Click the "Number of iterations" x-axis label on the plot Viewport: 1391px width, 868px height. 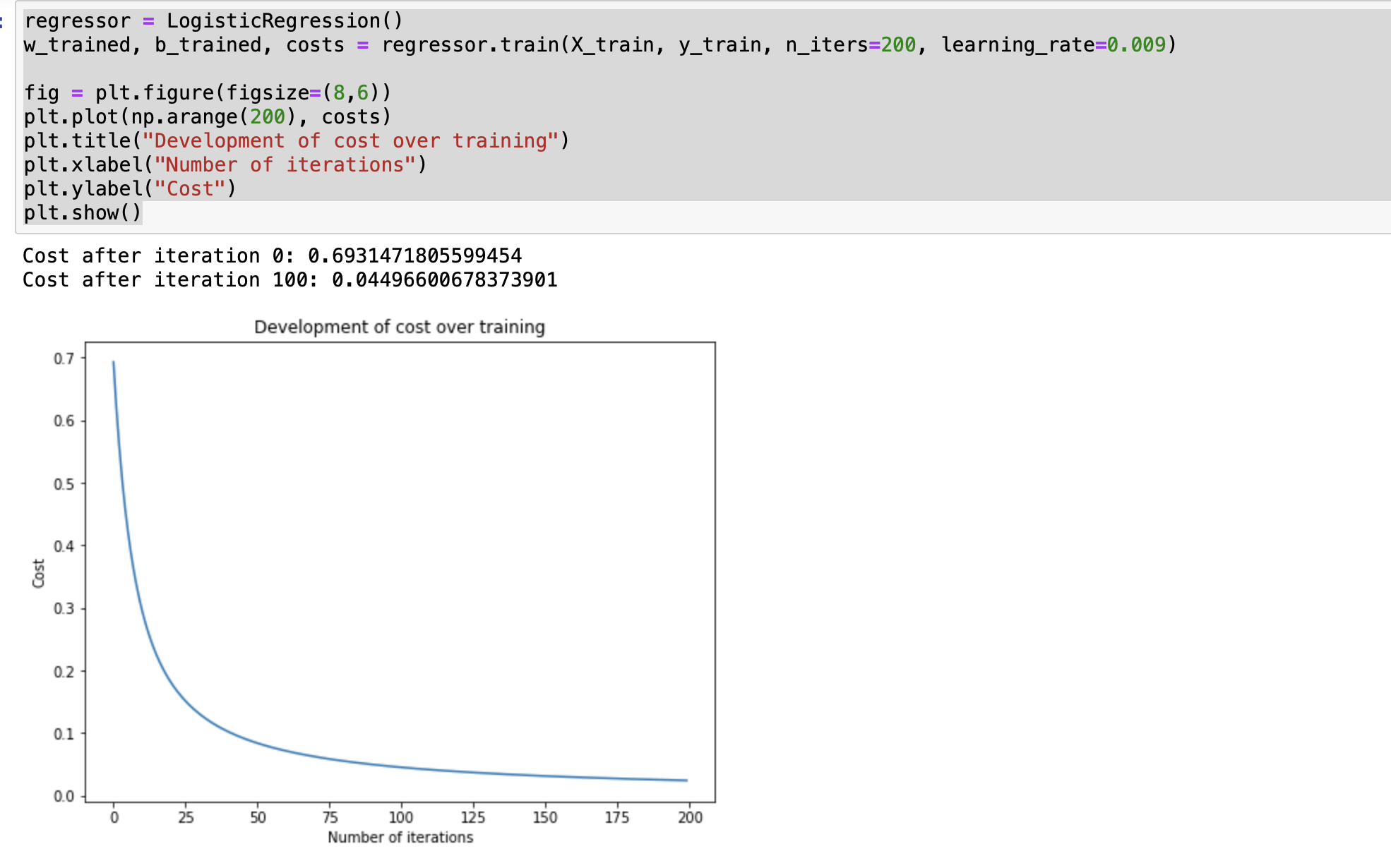[400, 837]
